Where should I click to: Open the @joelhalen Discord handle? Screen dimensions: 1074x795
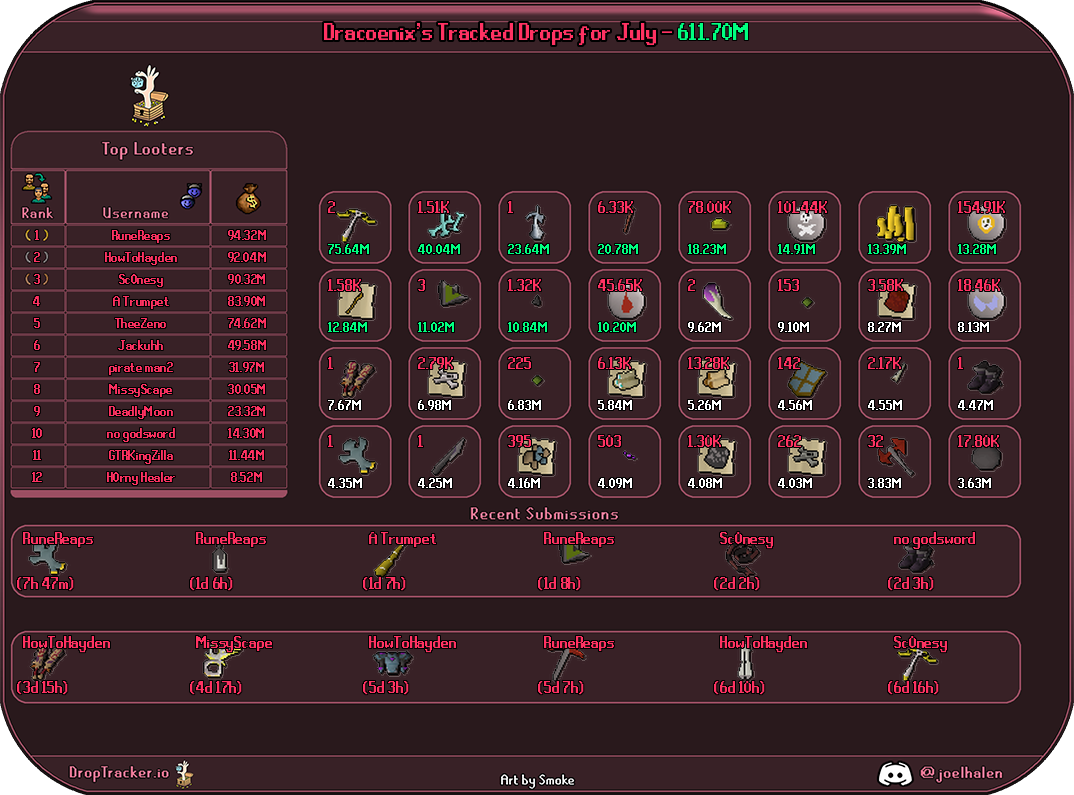coord(961,773)
